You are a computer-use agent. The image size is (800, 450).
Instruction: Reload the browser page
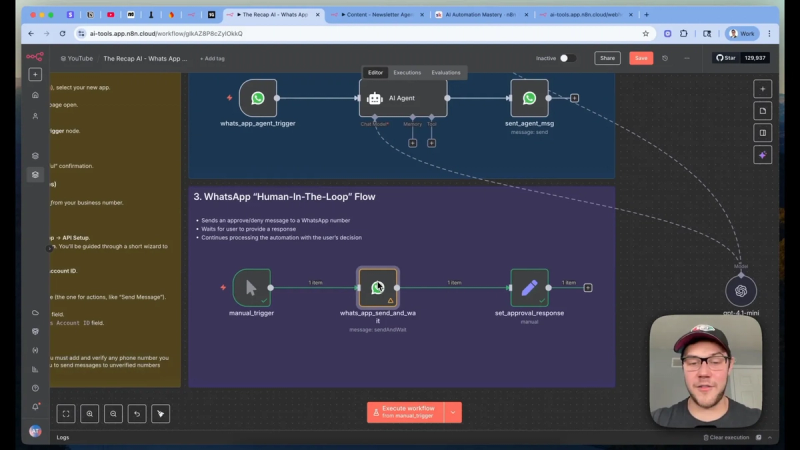(x=62, y=34)
